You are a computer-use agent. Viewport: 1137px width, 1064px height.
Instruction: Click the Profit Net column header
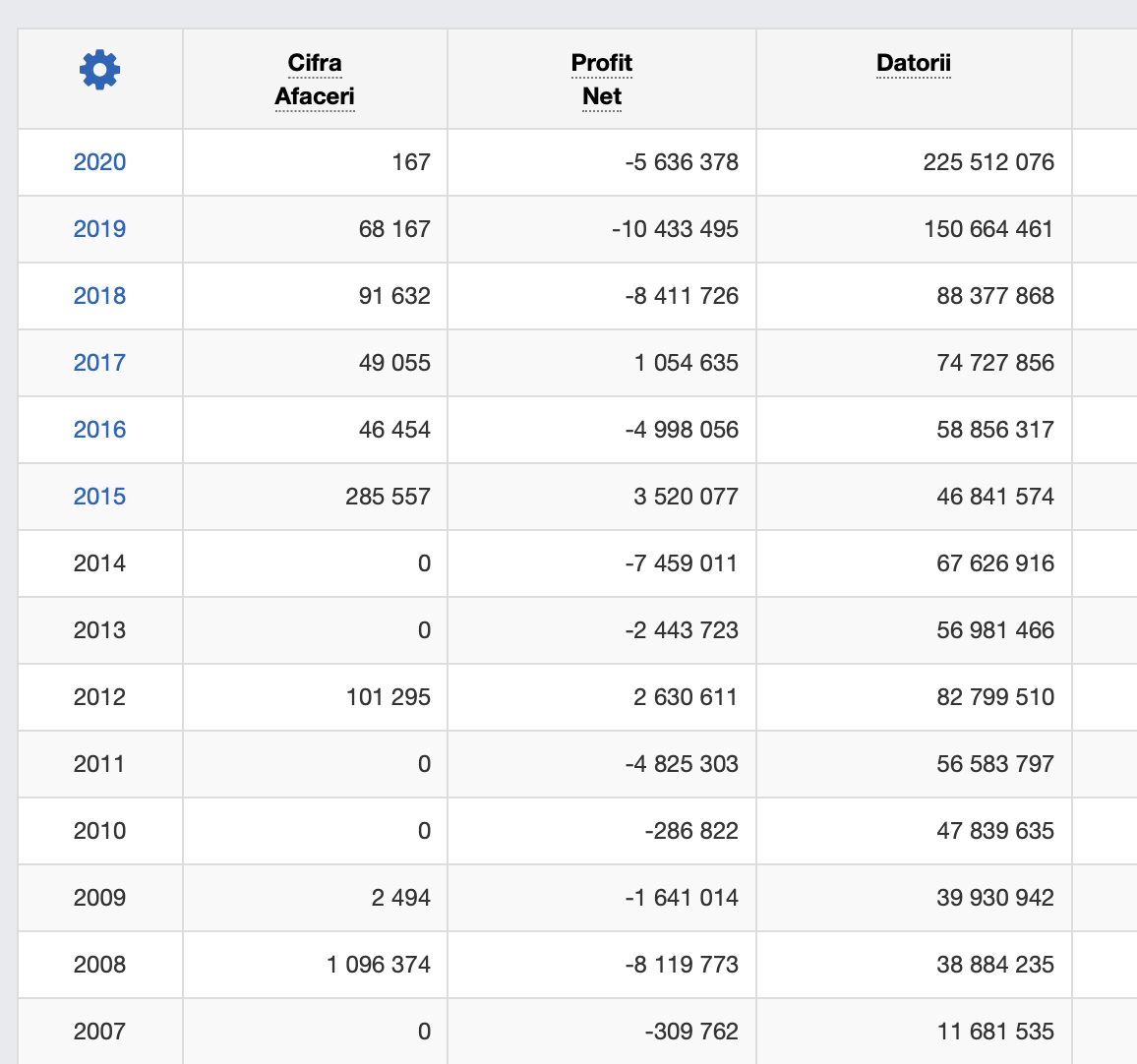[601, 80]
